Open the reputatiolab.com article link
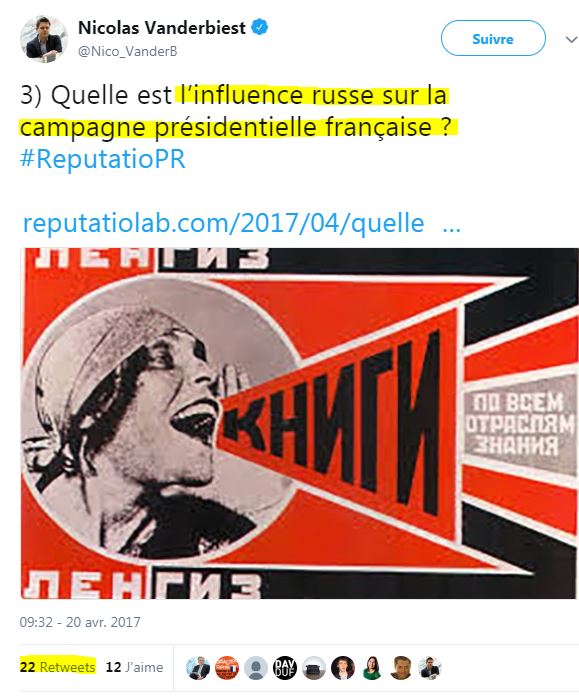The height and width of the screenshot is (696, 579). pos(223,223)
